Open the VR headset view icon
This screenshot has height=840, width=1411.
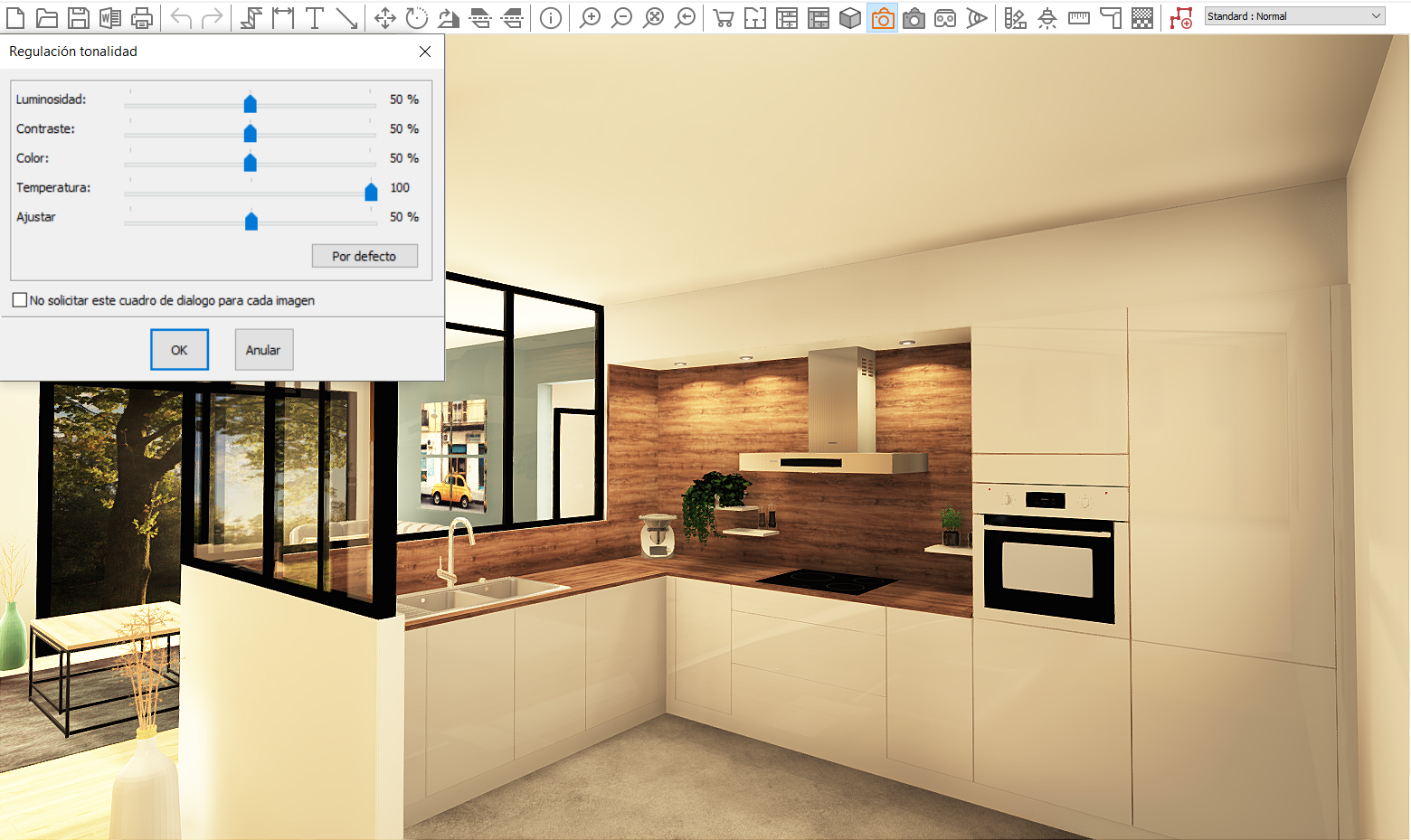click(945, 17)
